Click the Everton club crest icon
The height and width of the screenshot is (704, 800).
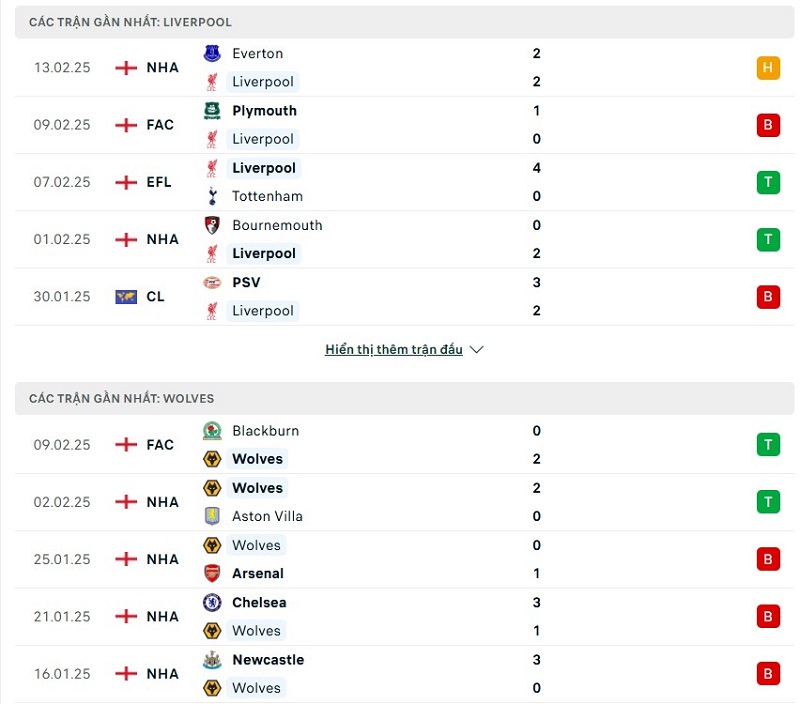(x=212, y=54)
